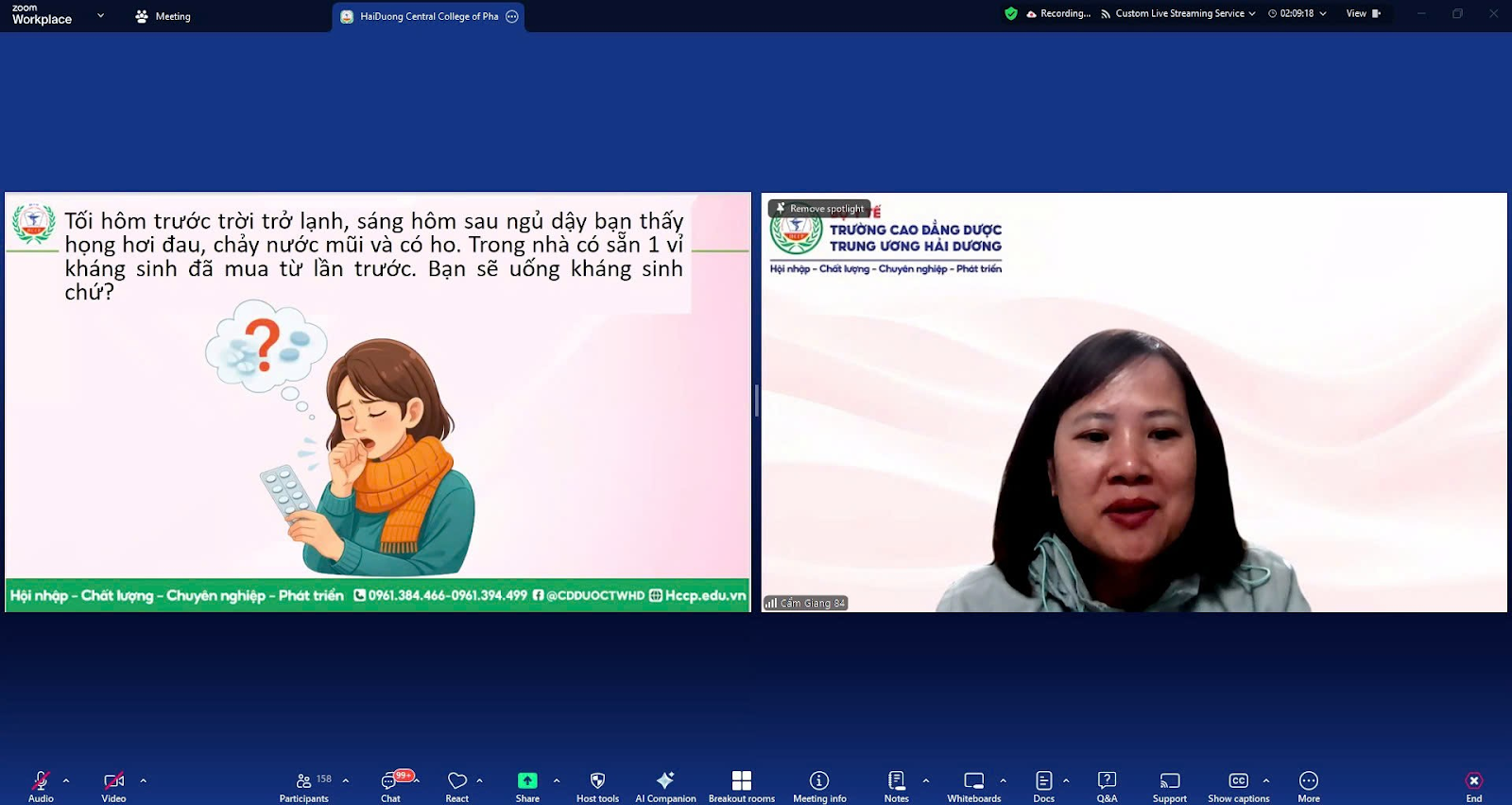
Task: Open the Chat panel
Action: coord(389,785)
